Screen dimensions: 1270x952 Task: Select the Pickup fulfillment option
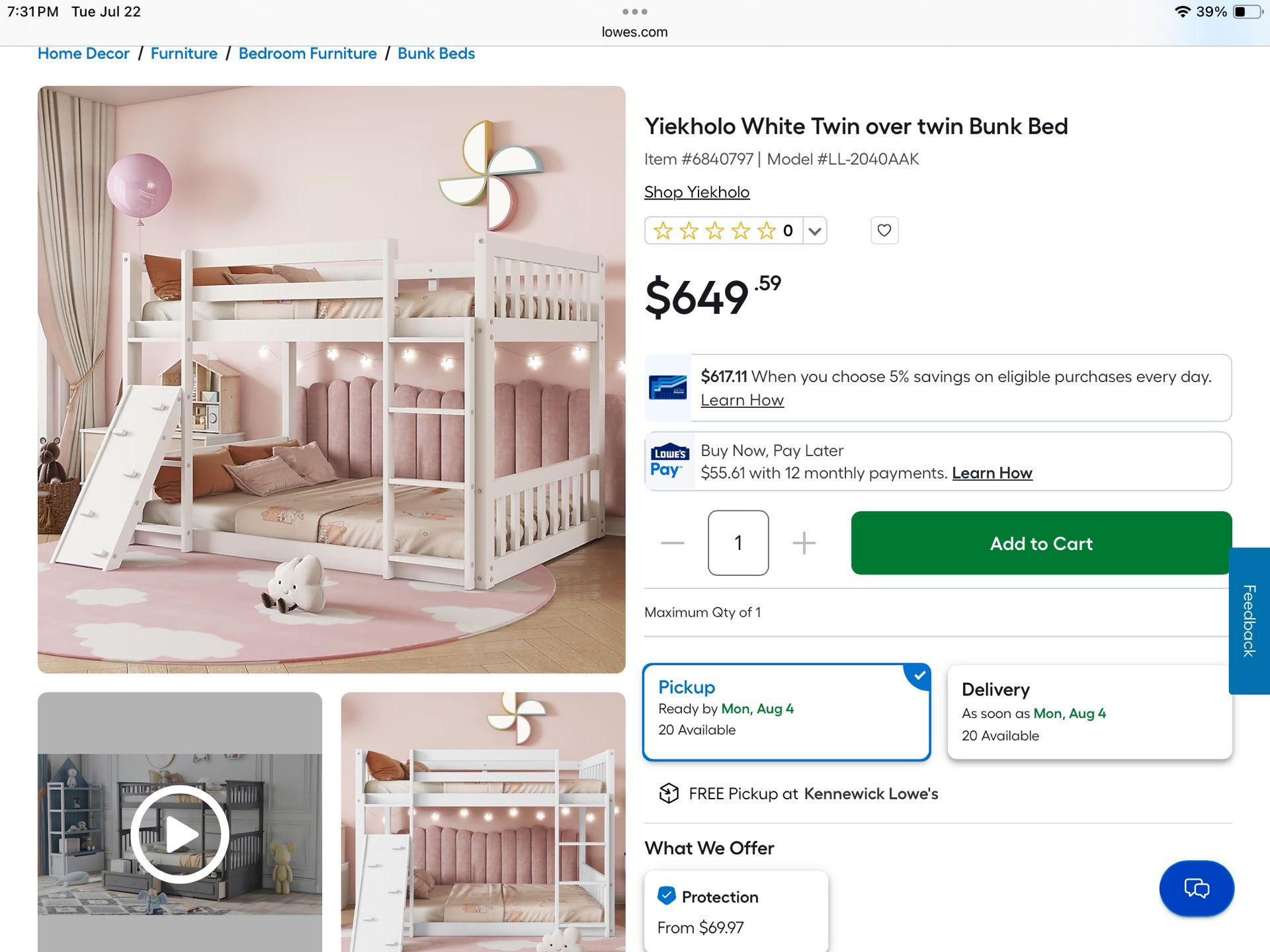(786, 711)
